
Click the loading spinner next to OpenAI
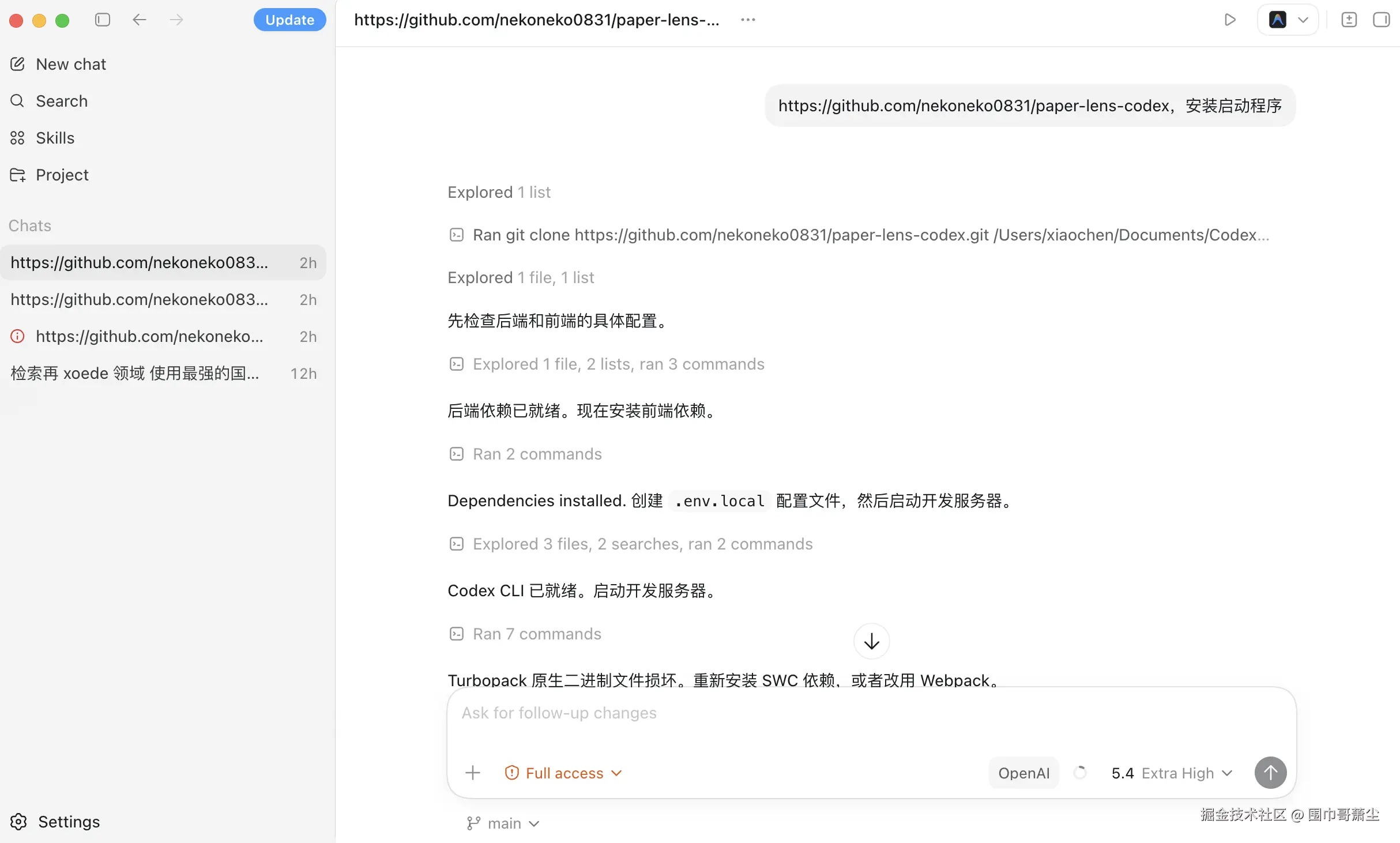(x=1080, y=772)
